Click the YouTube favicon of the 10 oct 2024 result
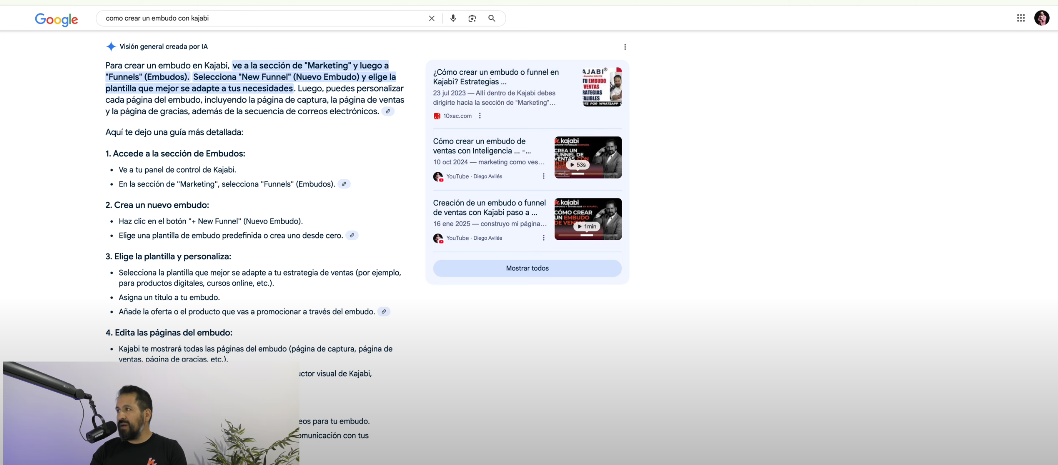This screenshot has width=1058, height=465. (x=438, y=176)
